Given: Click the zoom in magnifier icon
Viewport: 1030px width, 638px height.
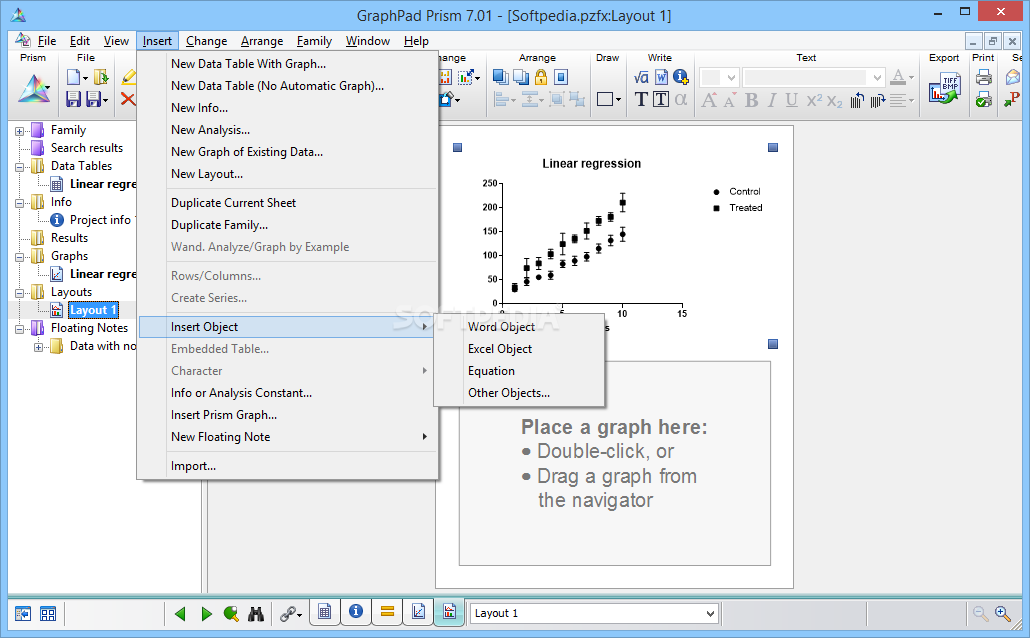Looking at the screenshot, I should tap(1002, 614).
